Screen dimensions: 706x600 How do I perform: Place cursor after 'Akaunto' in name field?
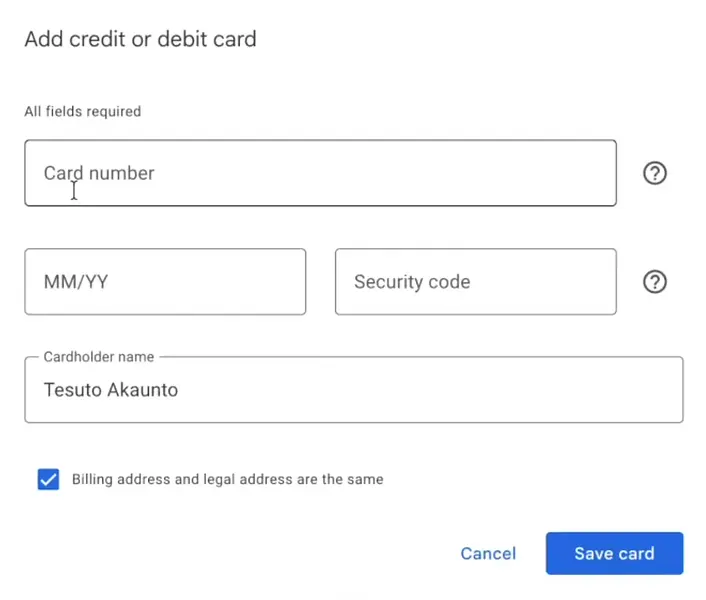(180, 390)
